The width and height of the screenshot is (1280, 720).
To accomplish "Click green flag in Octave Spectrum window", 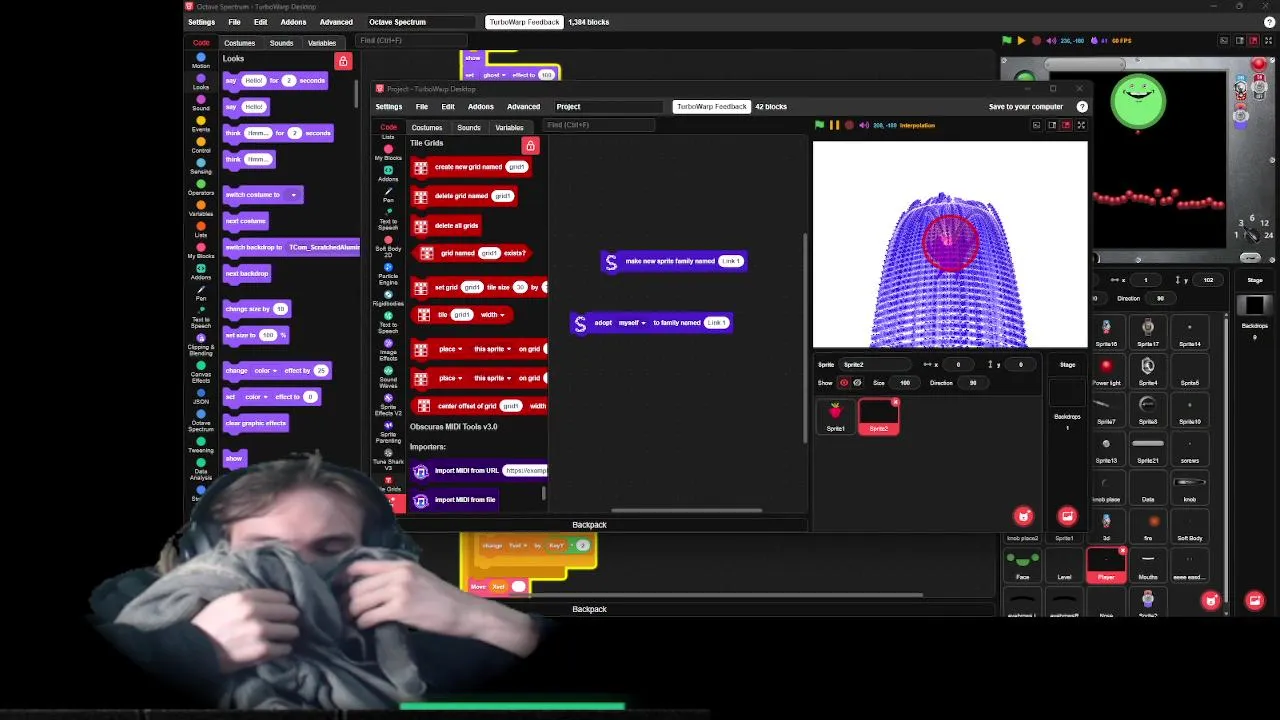I will click(x=1007, y=41).
